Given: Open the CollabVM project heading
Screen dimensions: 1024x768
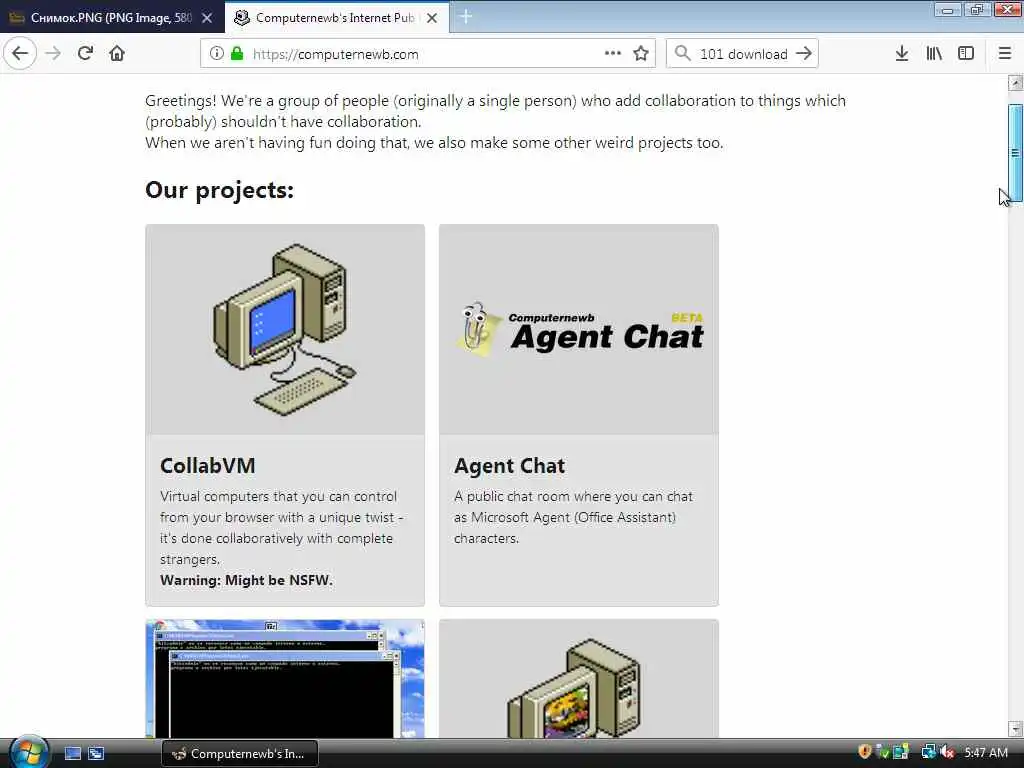Looking at the screenshot, I should point(208,466).
